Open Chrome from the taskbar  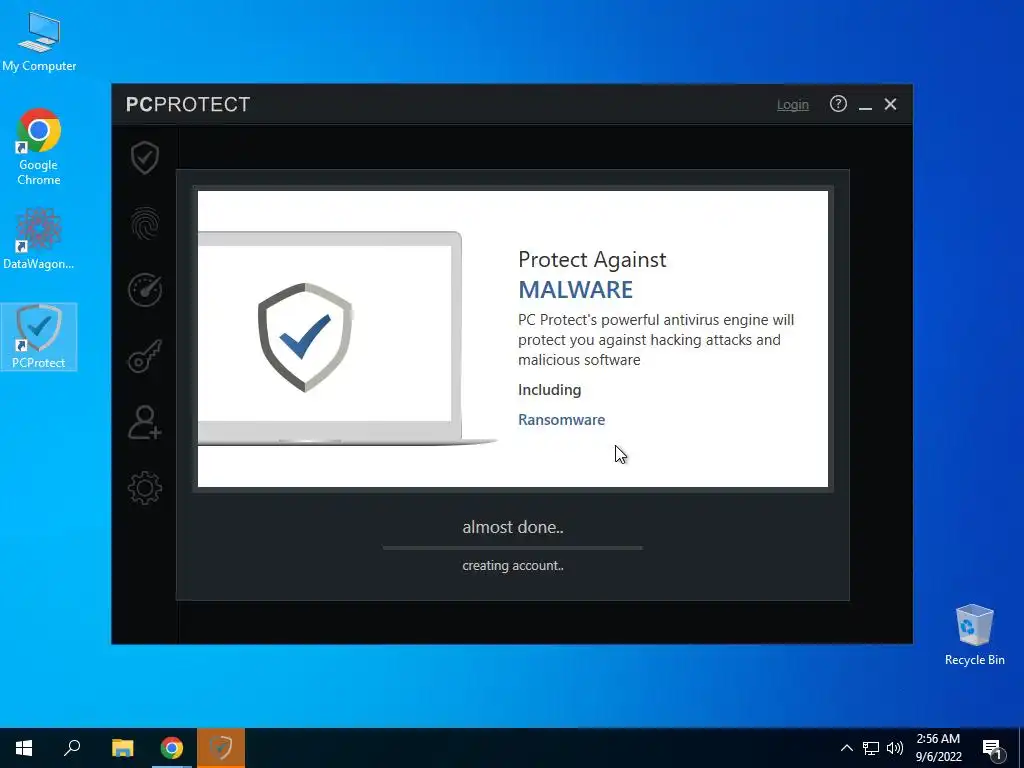click(x=172, y=748)
